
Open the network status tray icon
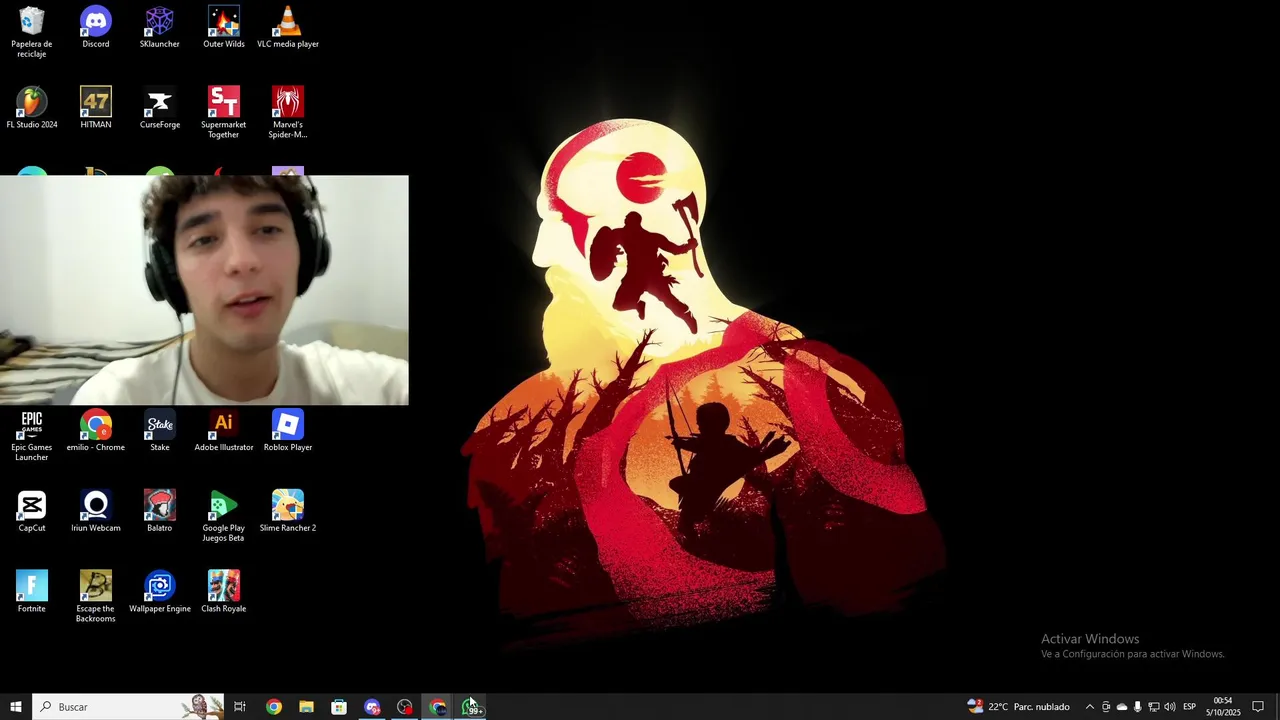1154,707
